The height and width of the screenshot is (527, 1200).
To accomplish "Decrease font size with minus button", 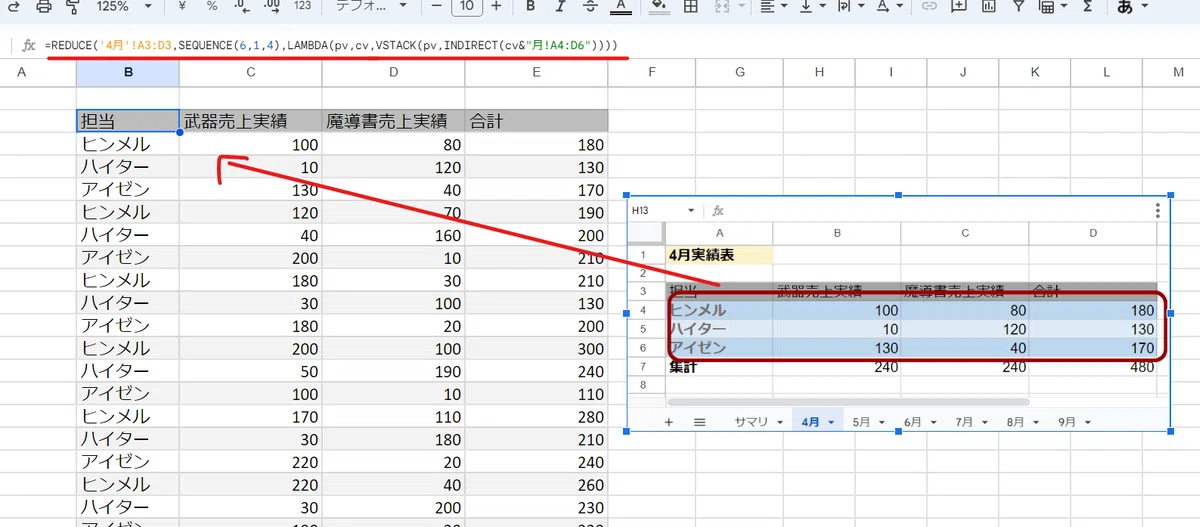I will click(435, 6).
